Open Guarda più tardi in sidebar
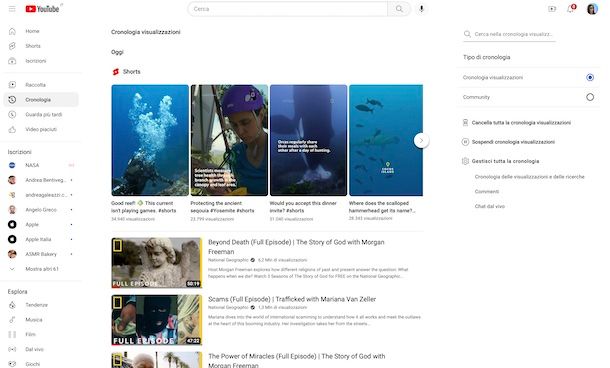 41,114
